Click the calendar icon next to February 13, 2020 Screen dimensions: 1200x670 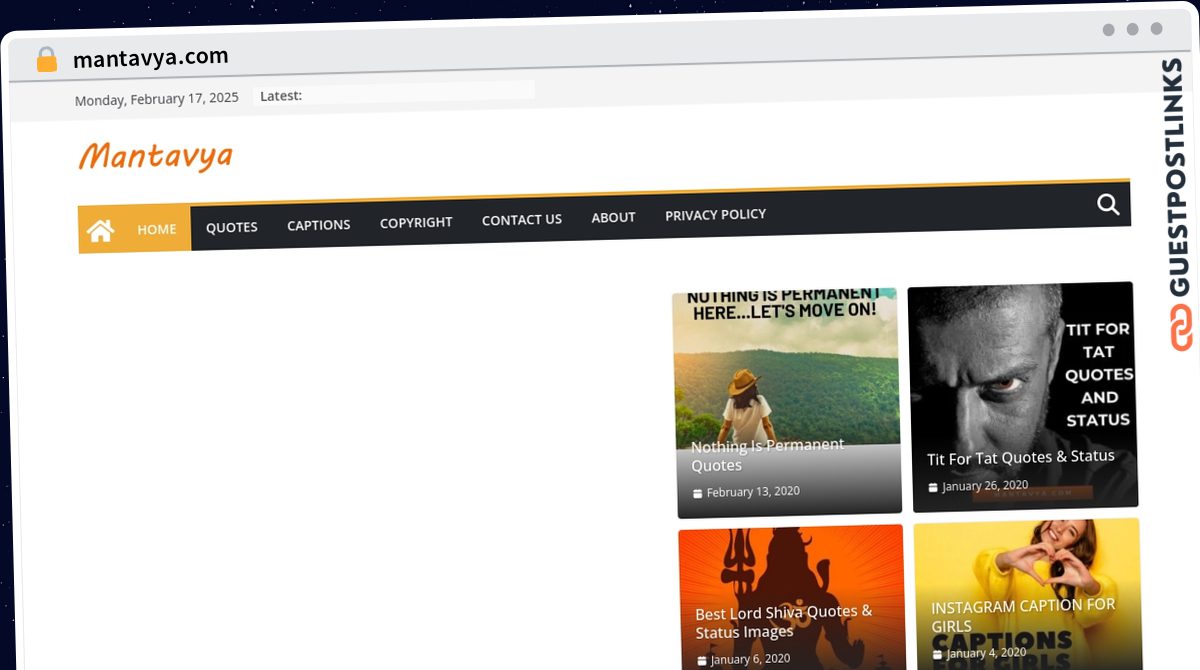[x=698, y=494]
